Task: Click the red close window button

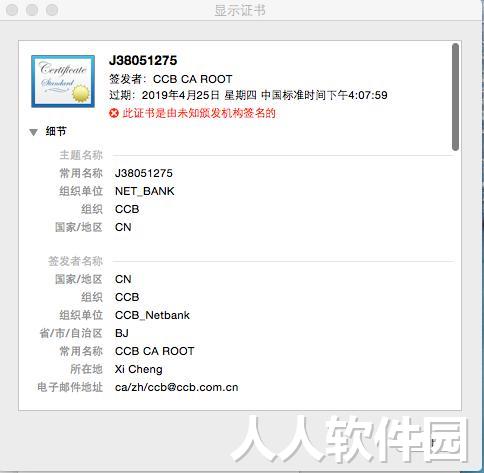Action: (x=12, y=10)
